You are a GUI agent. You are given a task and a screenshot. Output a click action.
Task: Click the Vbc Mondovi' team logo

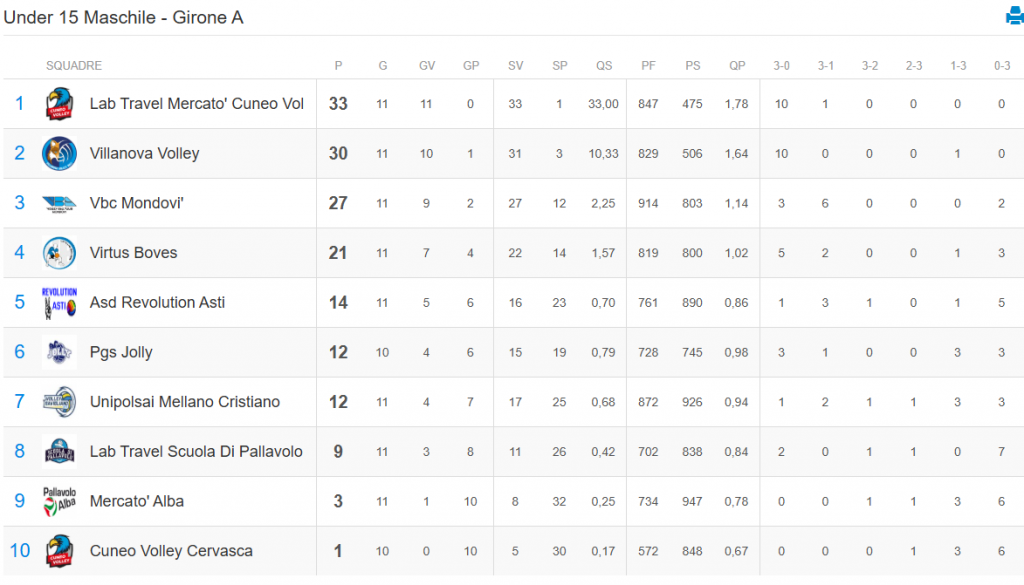pos(59,204)
